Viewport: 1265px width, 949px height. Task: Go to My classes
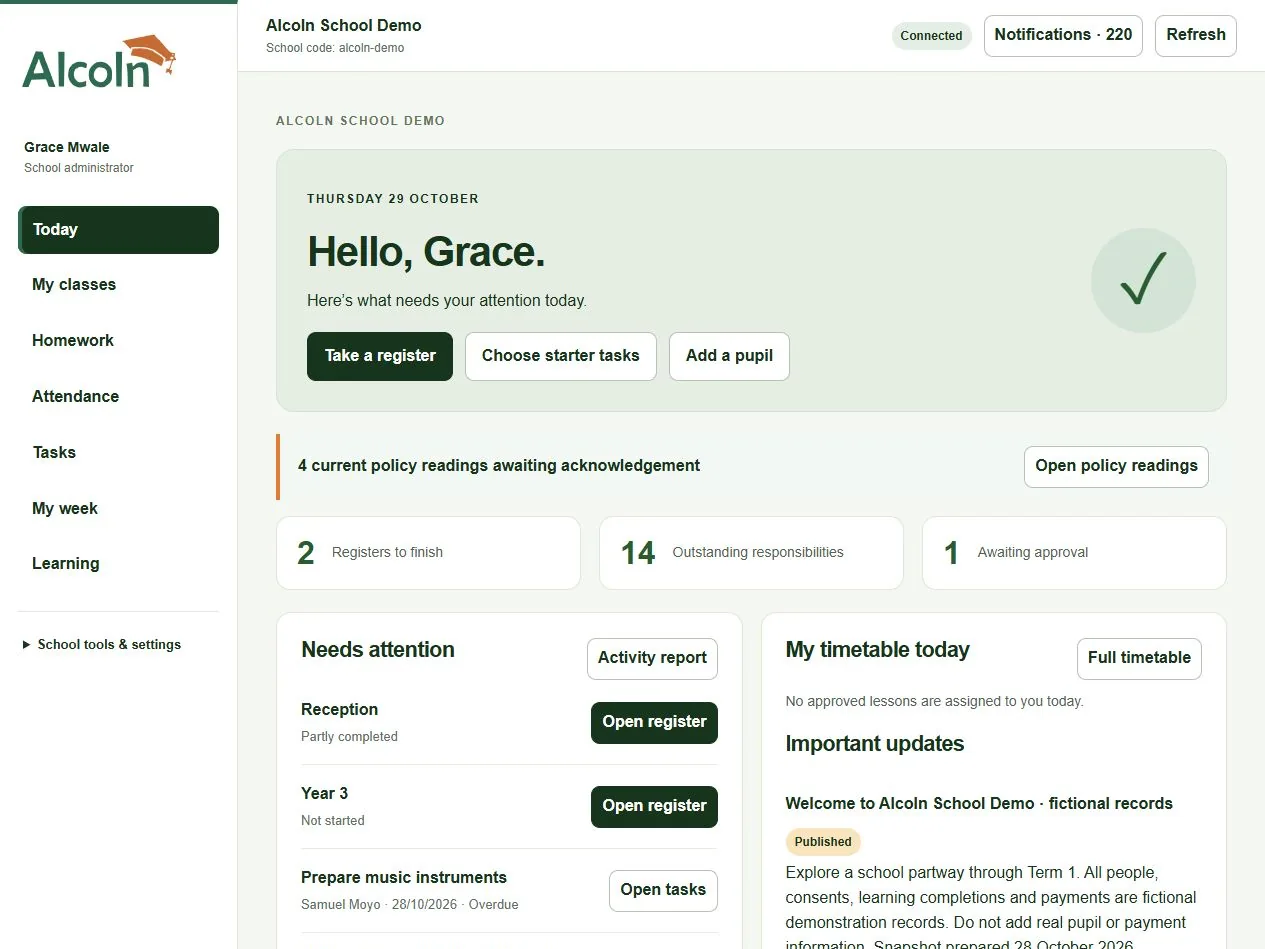click(118, 285)
